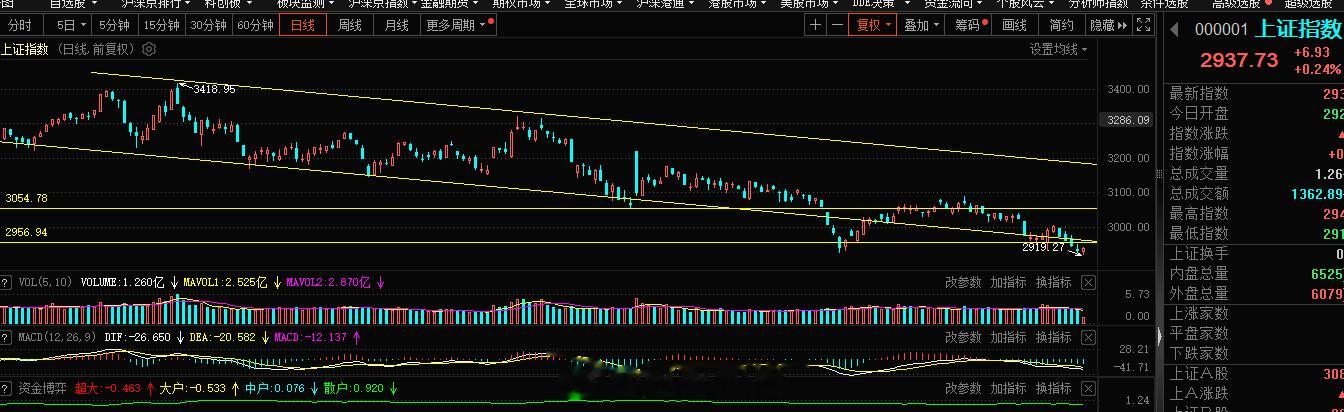Open chart settings gear next to 上证指数
Viewport: 1344px width, 412px height.
click(x=150, y=48)
